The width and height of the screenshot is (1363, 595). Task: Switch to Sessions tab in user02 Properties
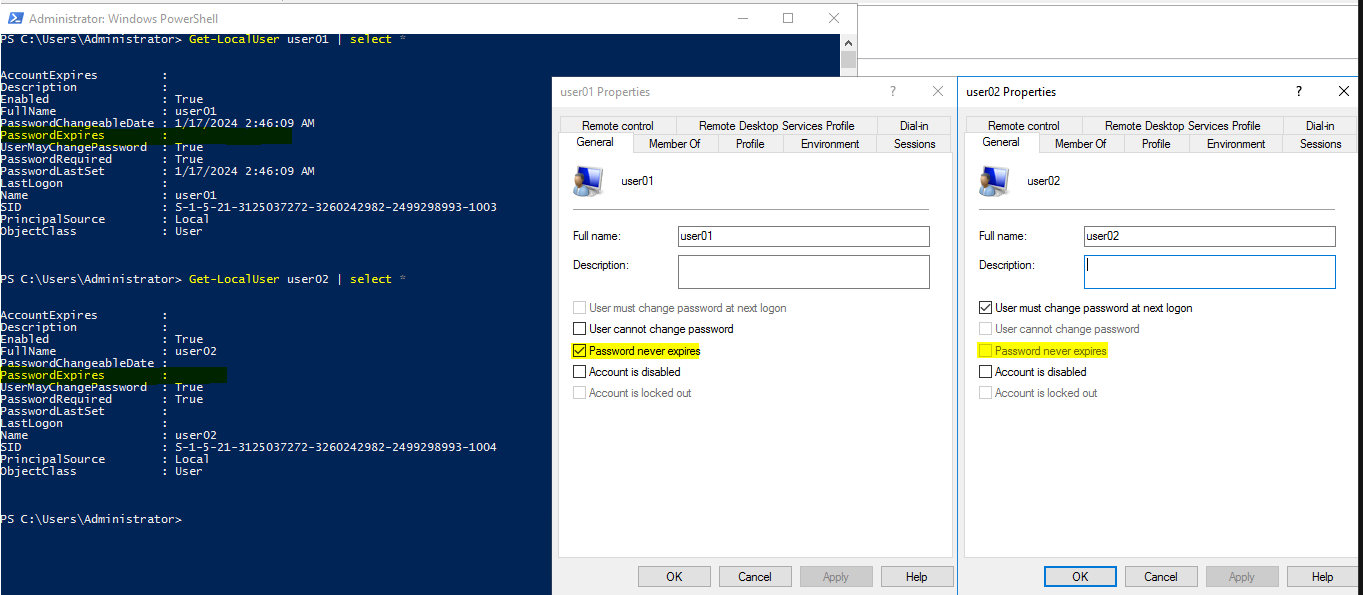(1320, 144)
